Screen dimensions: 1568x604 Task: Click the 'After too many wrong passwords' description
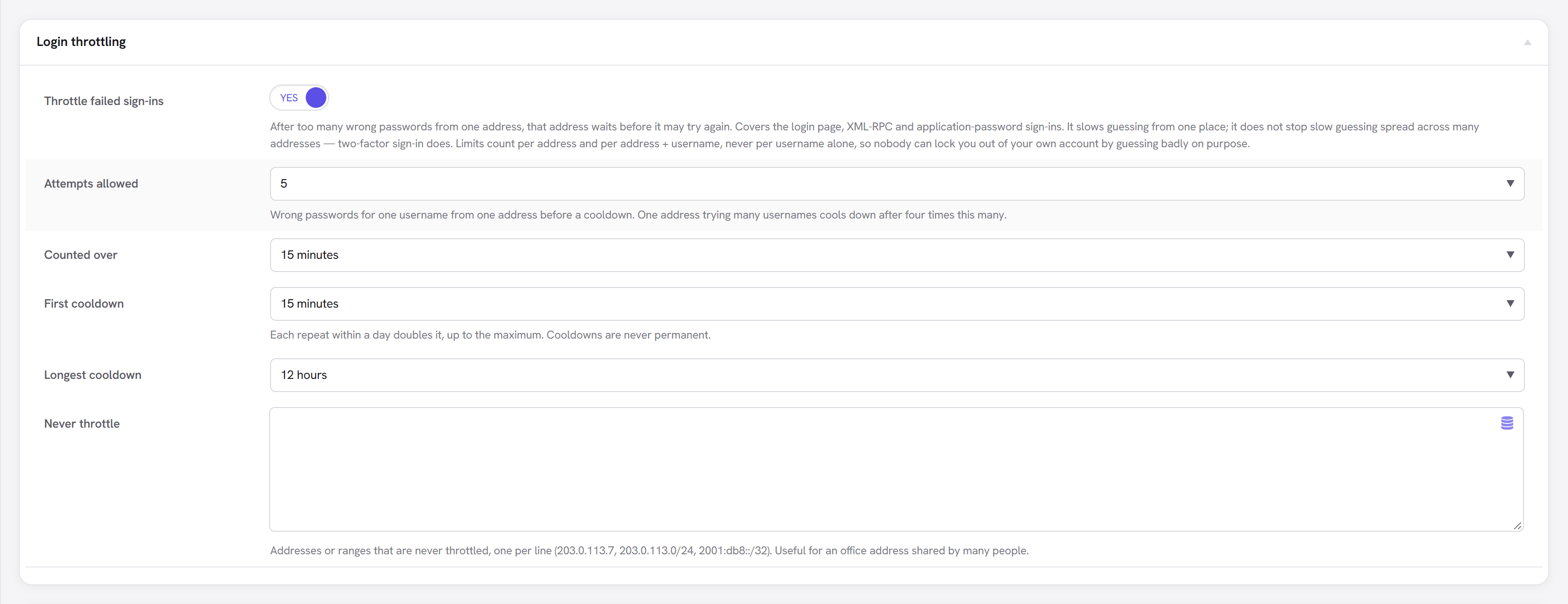pos(874,135)
